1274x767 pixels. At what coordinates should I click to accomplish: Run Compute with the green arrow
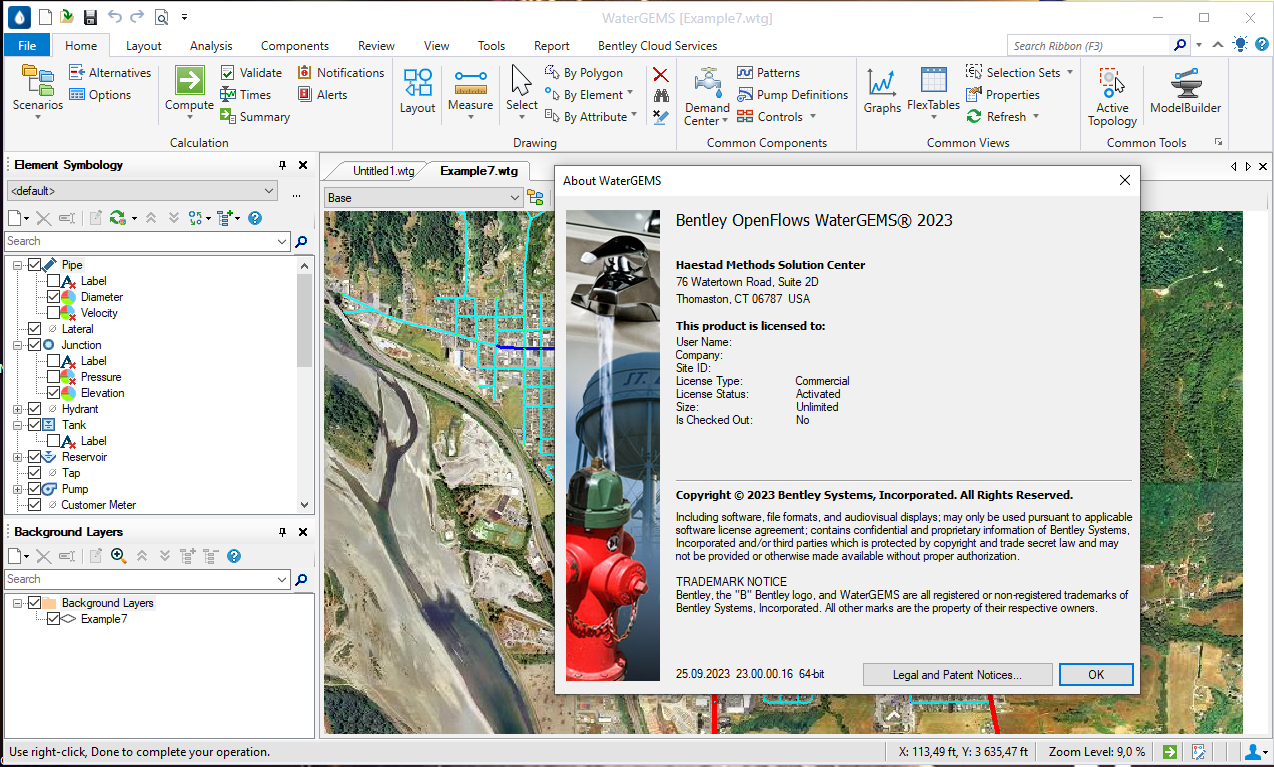click(189, 81)
